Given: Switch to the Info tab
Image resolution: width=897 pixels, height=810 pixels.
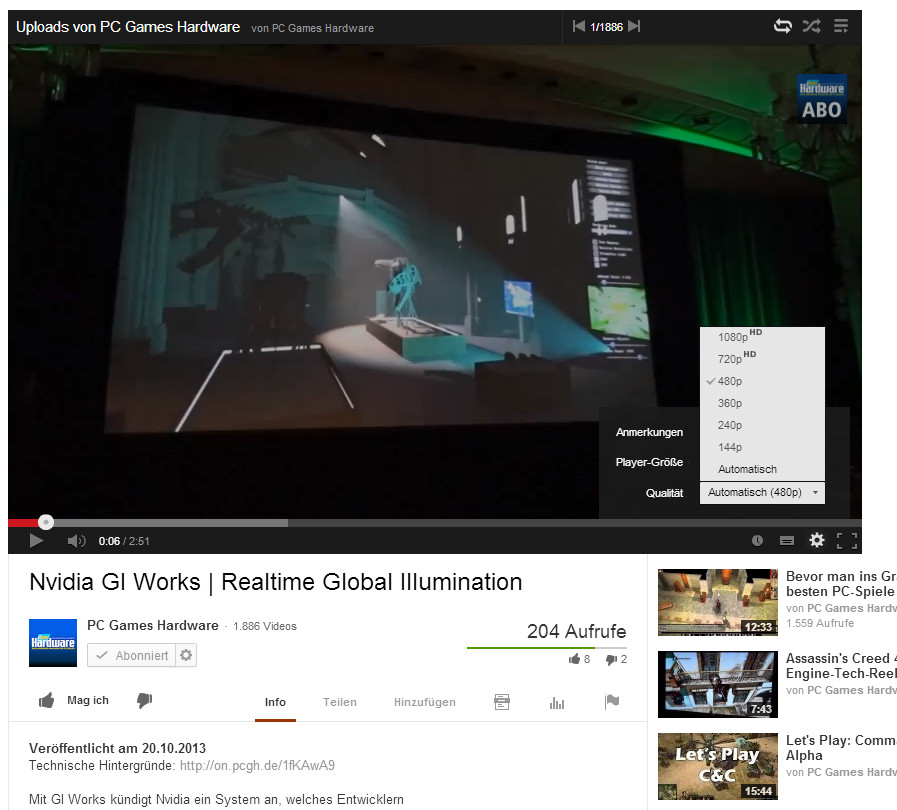Looking at the screenshot, I should [x=275, y=702].
